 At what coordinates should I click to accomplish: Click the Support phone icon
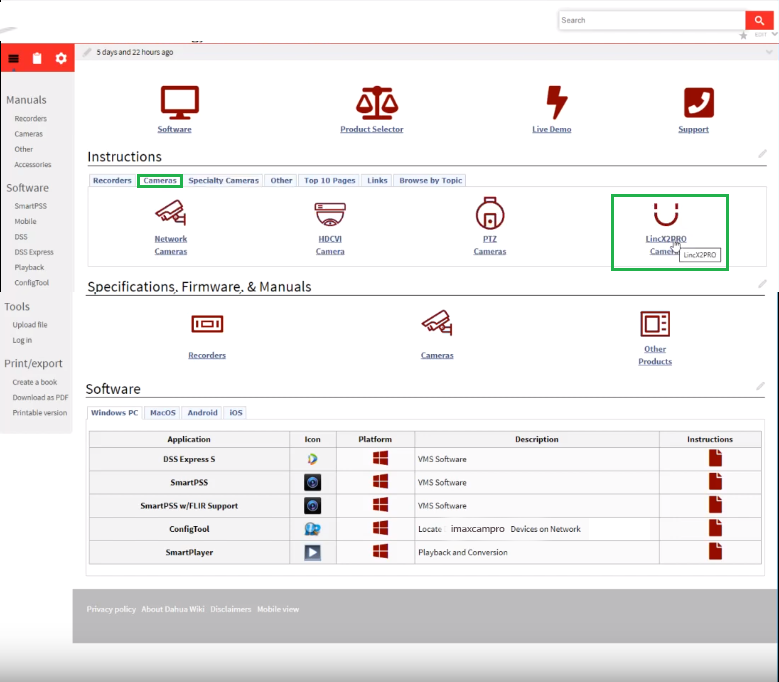tap(699, 103)
